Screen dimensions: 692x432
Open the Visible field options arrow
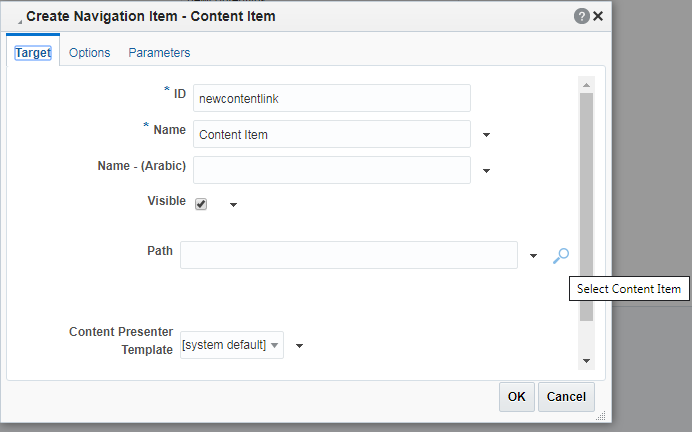[x=233, y=205]
